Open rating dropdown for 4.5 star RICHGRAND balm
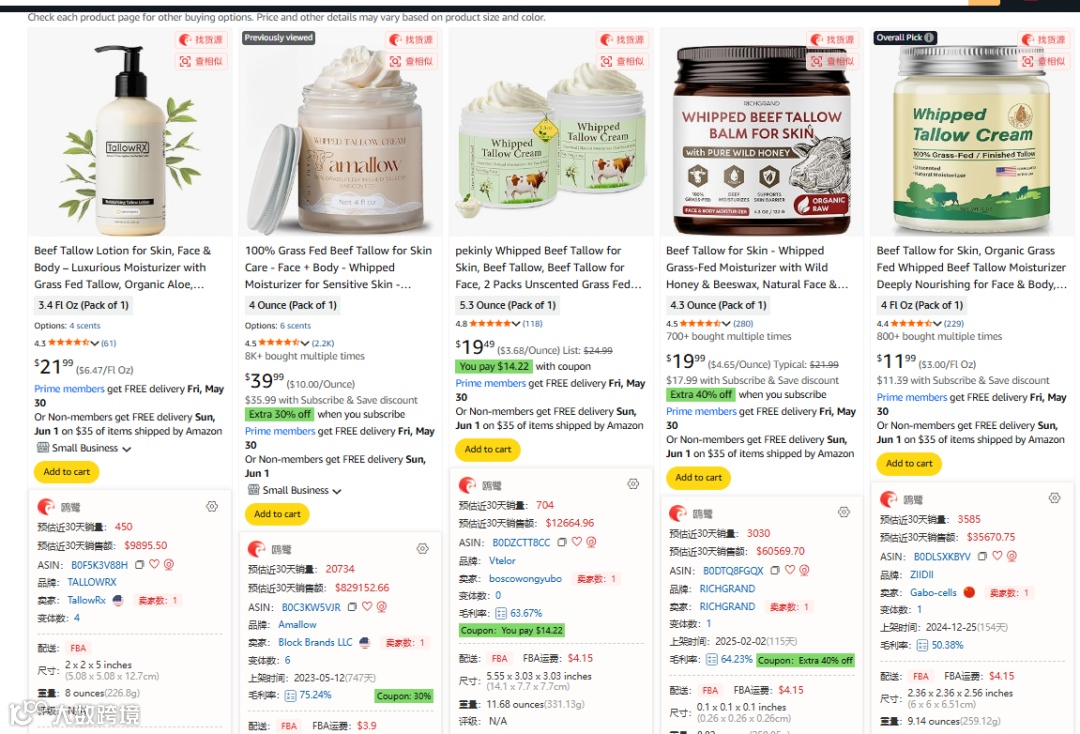The height and width of the screenshot is (734, 1080). (726, 324)
